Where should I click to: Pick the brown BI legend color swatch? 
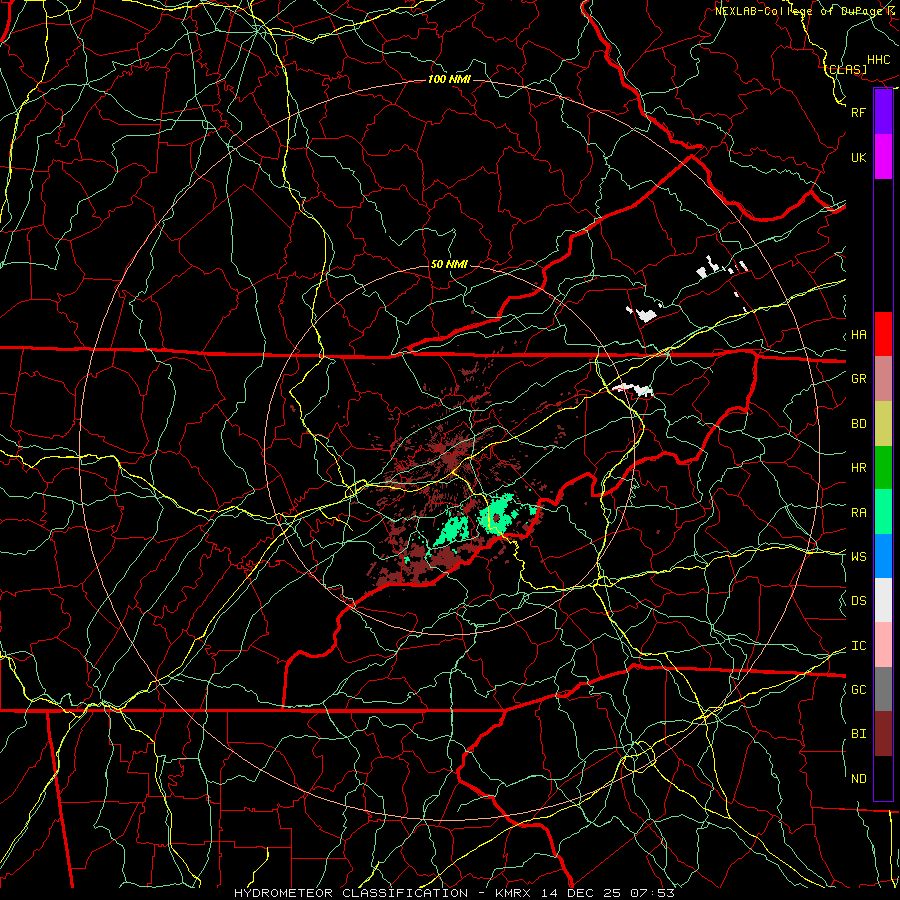(x=883, y=734)
